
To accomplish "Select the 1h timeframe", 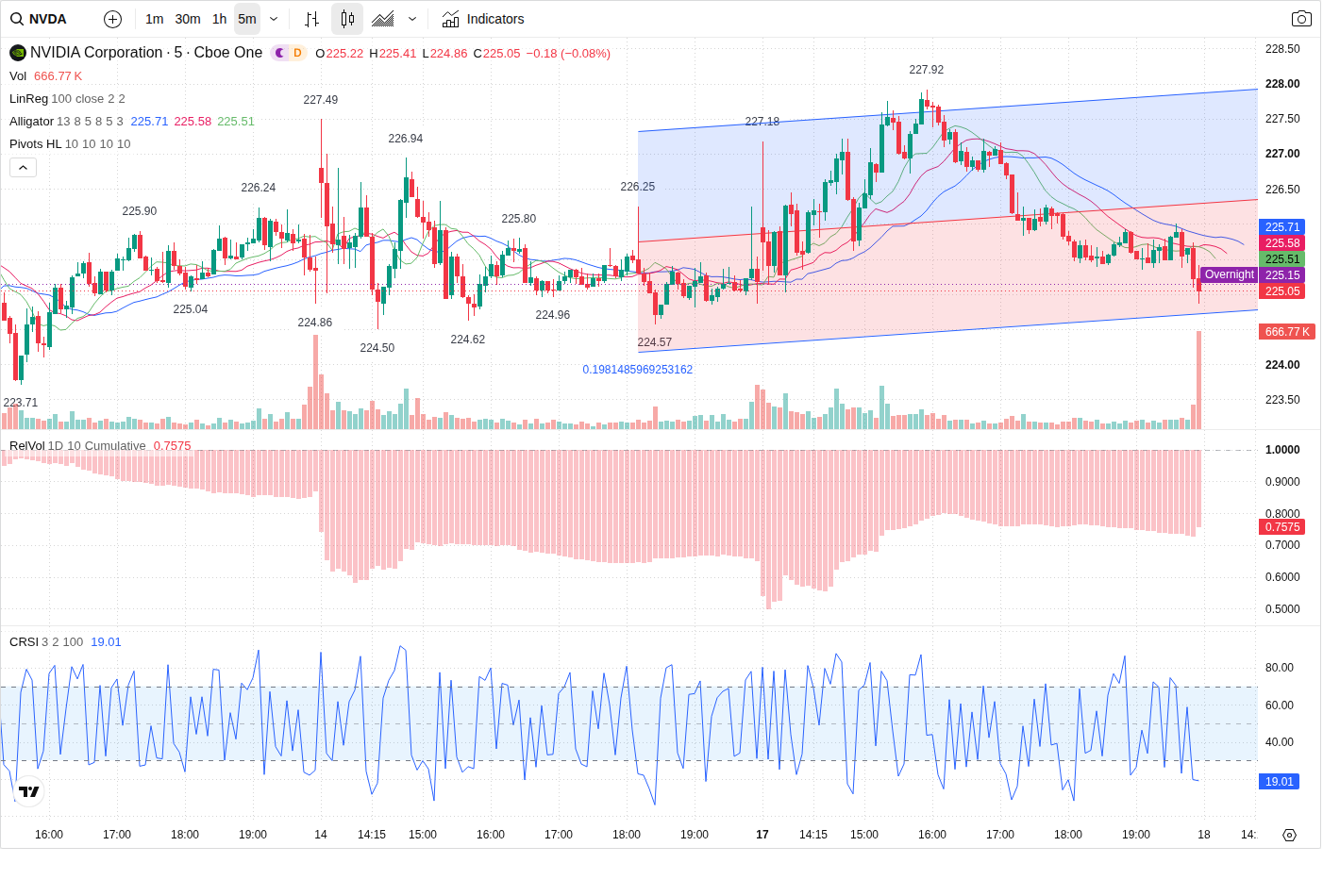I will [x=219, y=19].
